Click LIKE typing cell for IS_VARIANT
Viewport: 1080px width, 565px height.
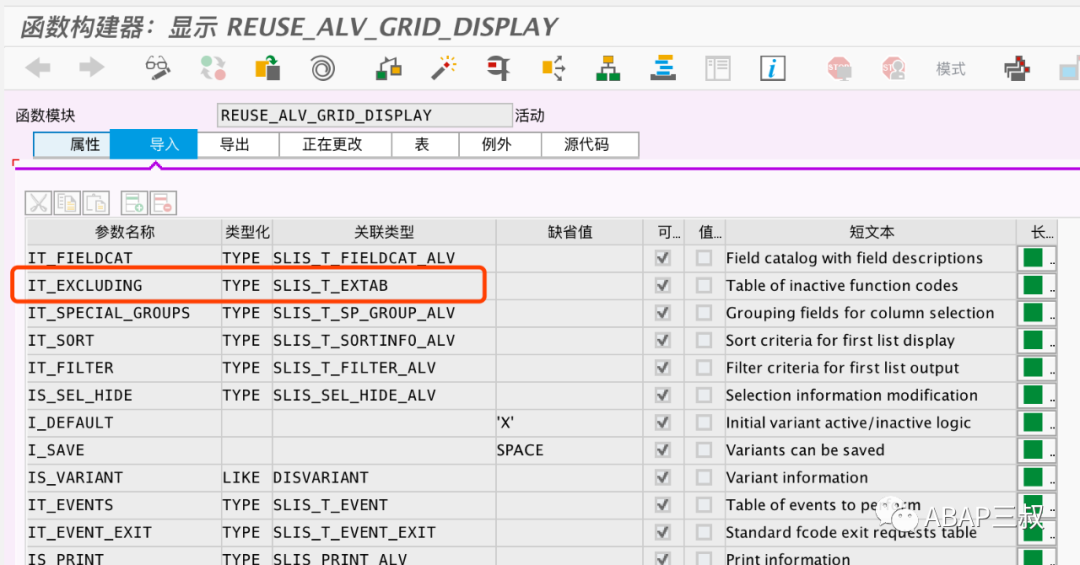(x=247, y=477)
